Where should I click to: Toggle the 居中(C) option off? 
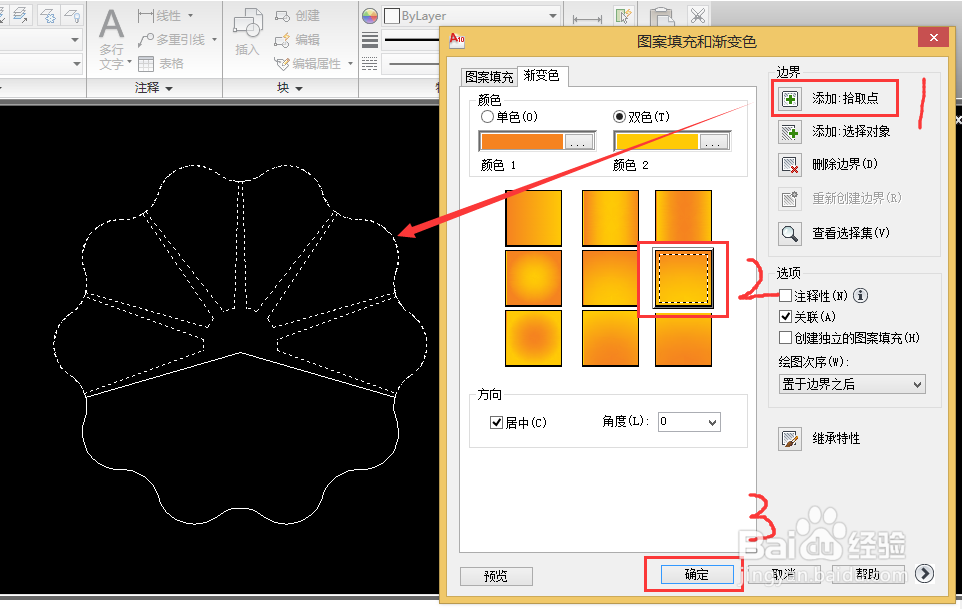pos(497,422)
